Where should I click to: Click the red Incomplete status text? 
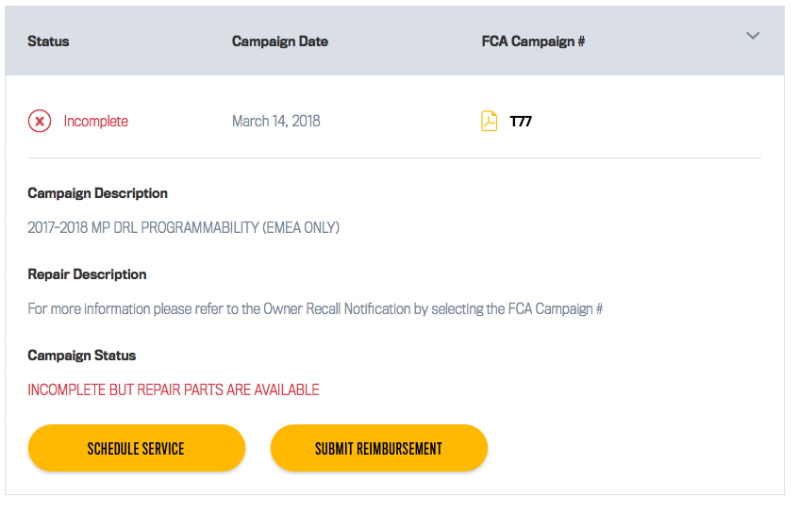pyautogui.click(x=96, y=122)
